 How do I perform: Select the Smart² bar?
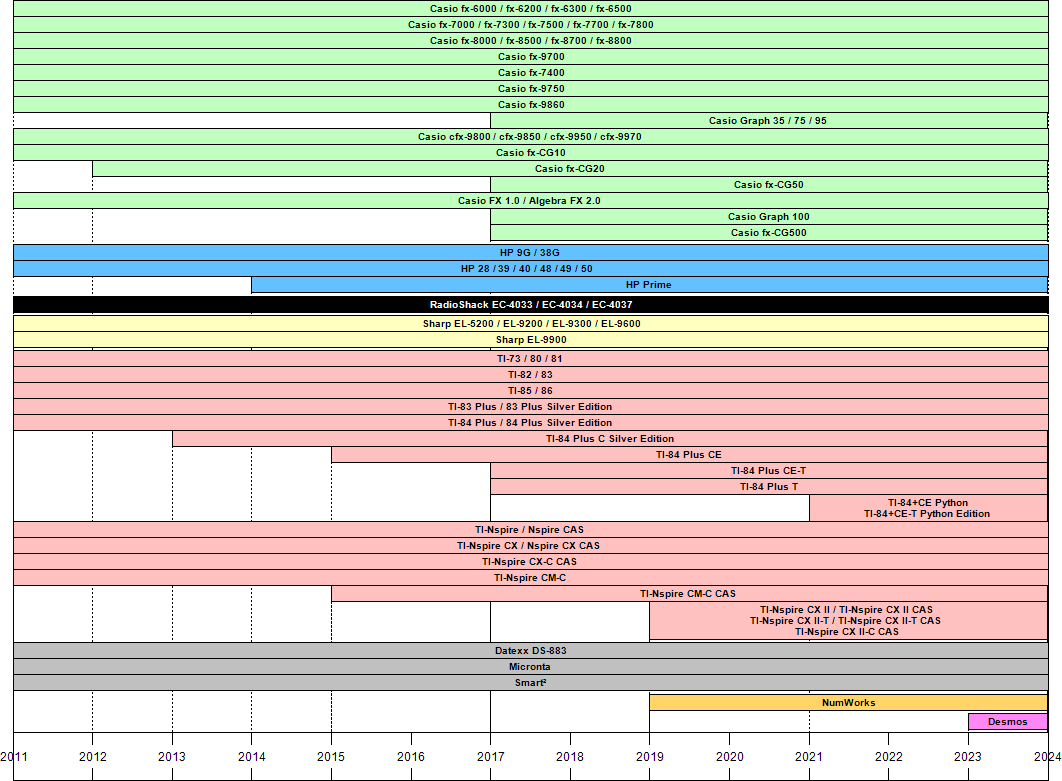tap(531, 683)
